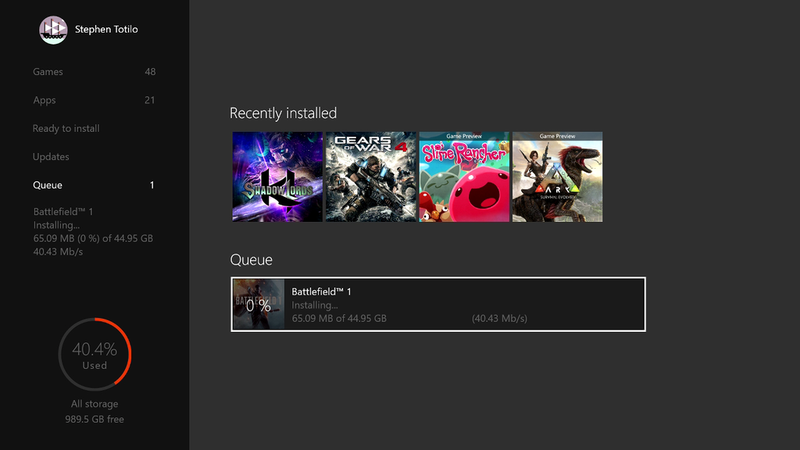
Task: Select the Stephen Totilo gamertag name
Action: click(106, 30)
